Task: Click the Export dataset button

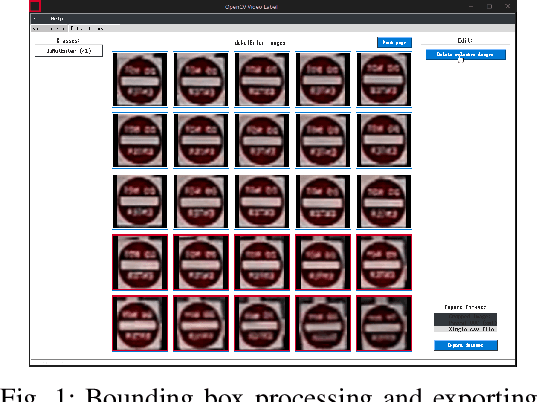Action: point(466,345)
